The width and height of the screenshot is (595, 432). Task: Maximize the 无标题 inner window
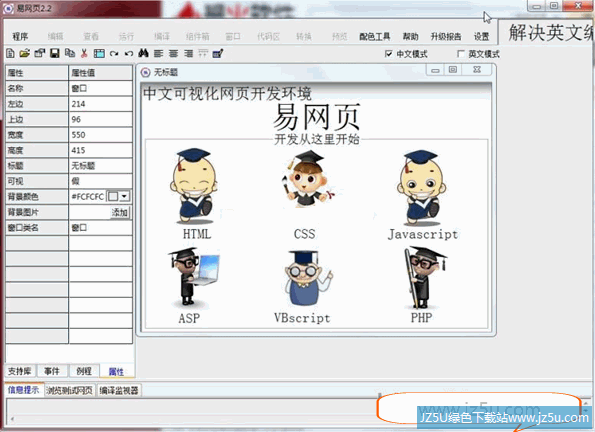(x=453, y=70)
